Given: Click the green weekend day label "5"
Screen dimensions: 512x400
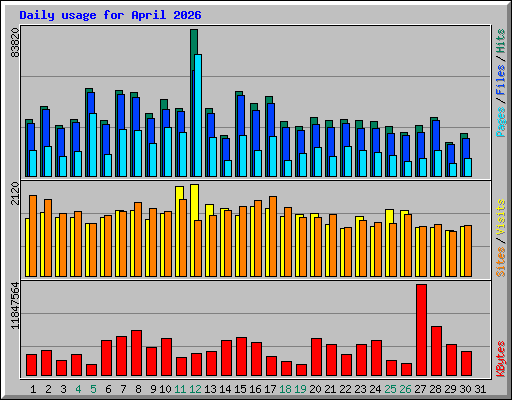Looking at the screenshot, I should coord(93,389).
